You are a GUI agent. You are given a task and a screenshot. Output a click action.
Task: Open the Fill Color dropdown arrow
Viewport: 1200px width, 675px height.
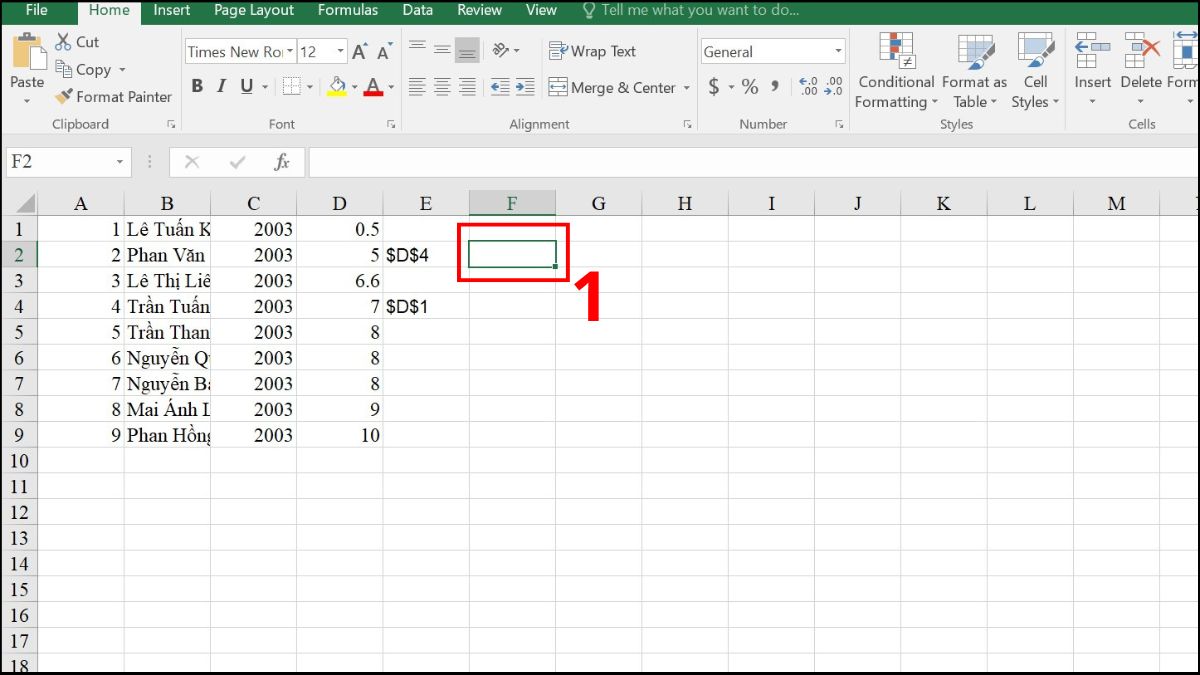pyautogui.click(x=352, y=87)
